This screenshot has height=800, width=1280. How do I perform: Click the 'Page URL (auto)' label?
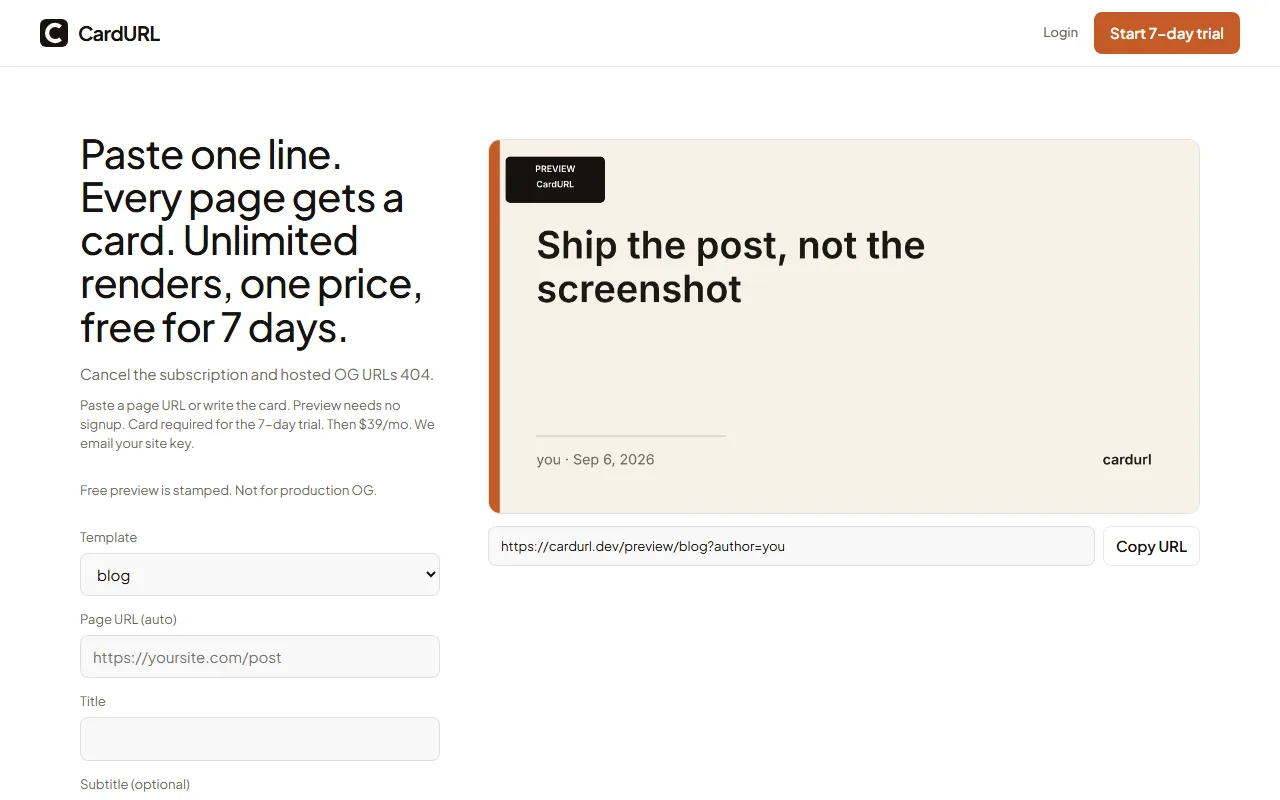coord(128,619)
